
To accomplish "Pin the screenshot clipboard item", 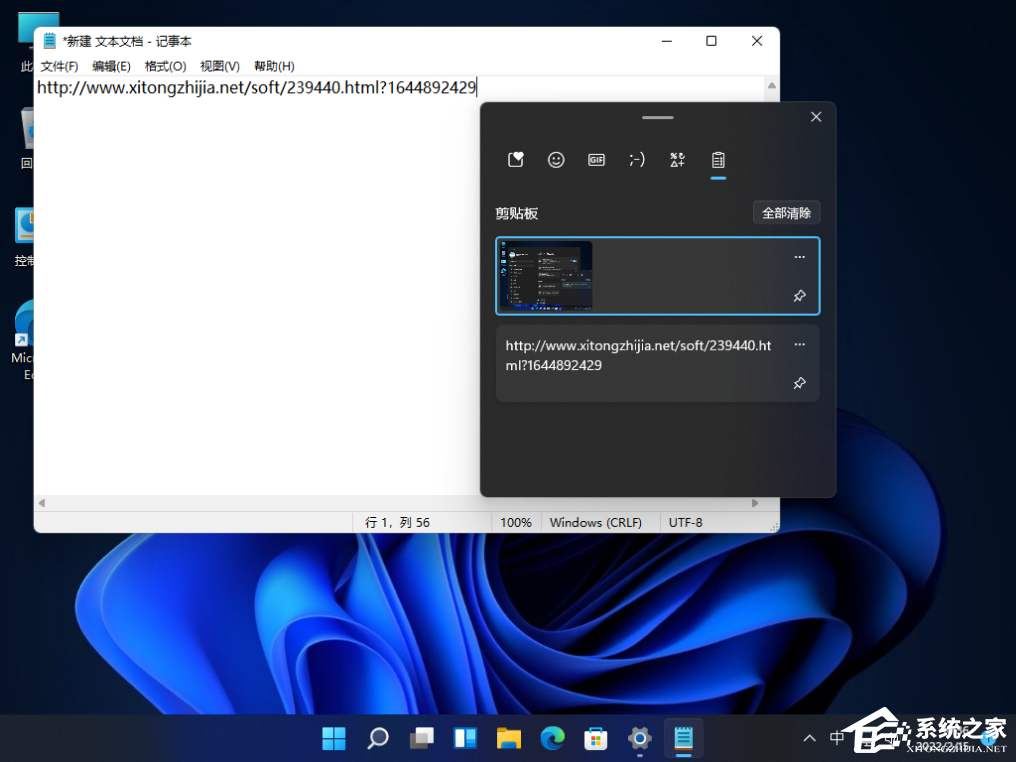I will (x=800, y=296).
